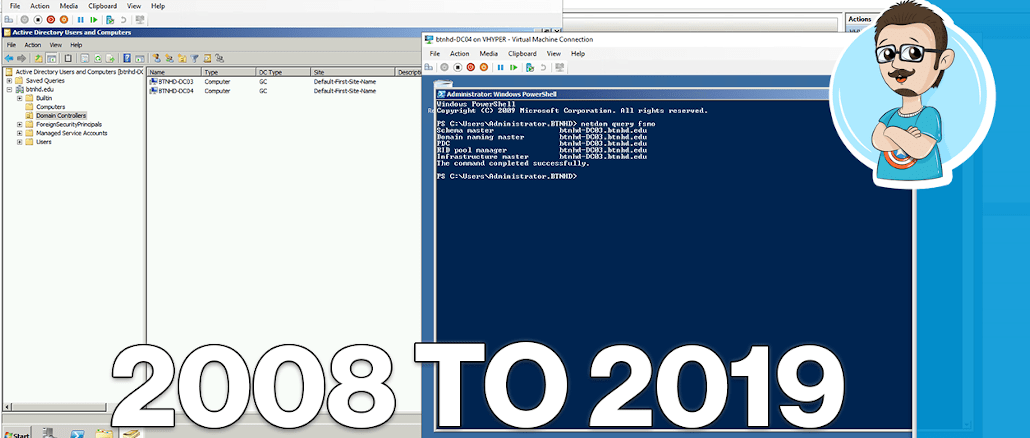Click Back arrow in Active Directory toolbar

coord(9,58)
